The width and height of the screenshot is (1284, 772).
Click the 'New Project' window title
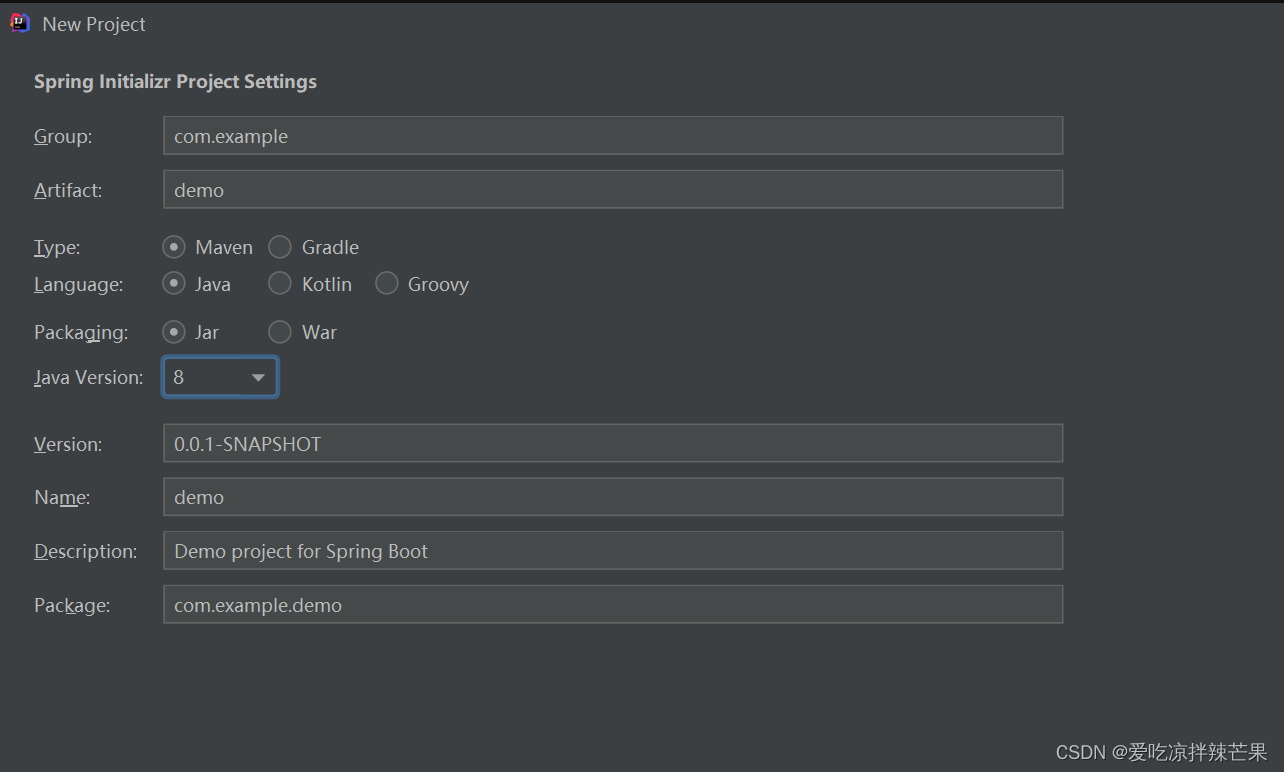94,24
